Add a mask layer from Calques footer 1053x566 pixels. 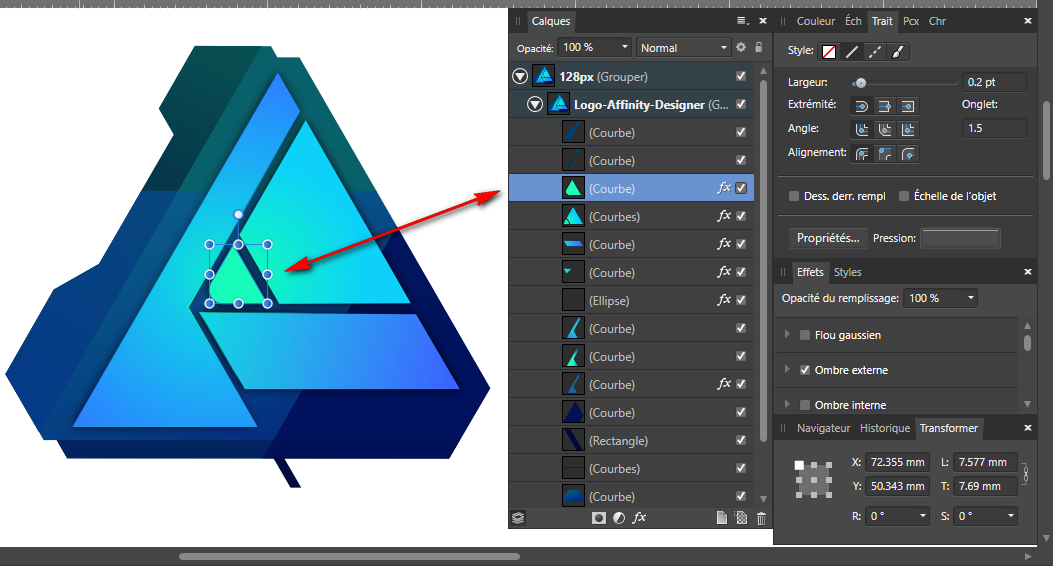[598, 518]
